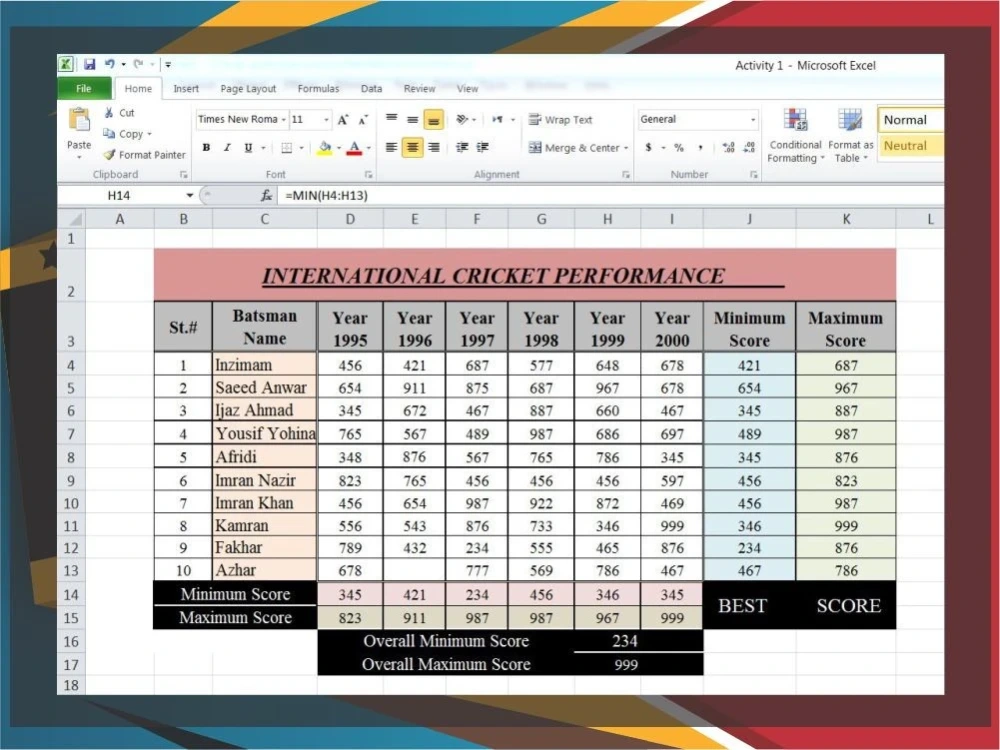Apply the Neutral cell style

tap(906, 145)
